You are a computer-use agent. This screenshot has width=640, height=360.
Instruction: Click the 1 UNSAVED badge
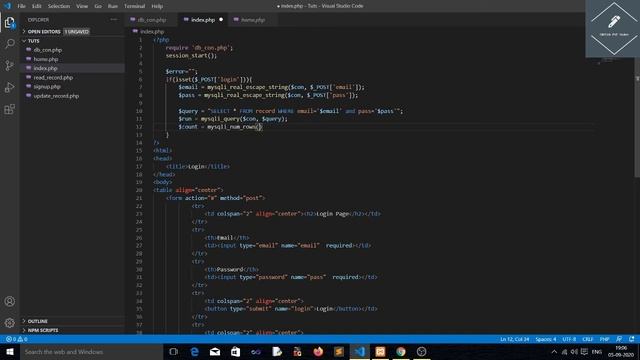coord(76,31)
